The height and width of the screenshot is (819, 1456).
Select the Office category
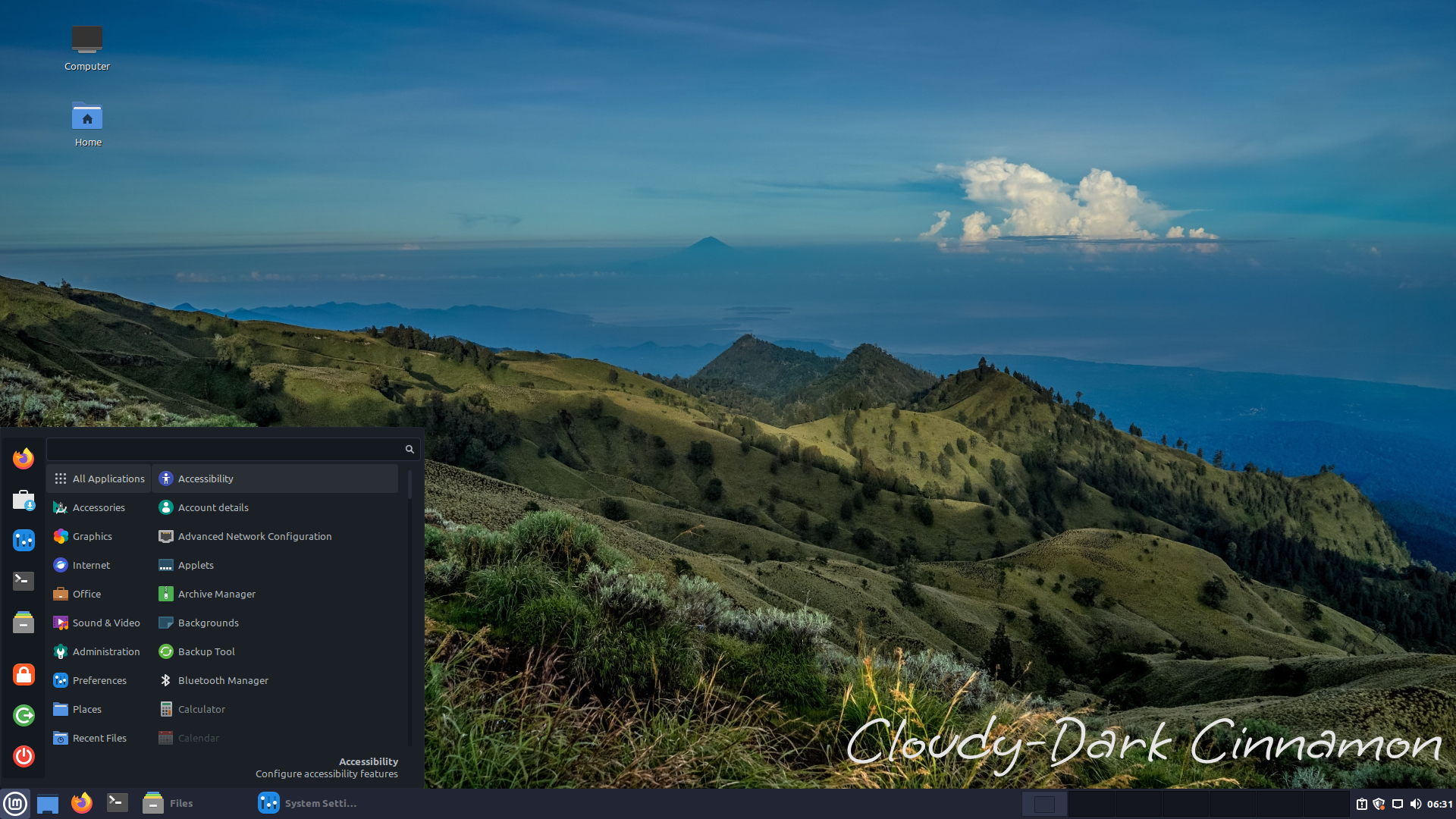(x=99, y=594)
